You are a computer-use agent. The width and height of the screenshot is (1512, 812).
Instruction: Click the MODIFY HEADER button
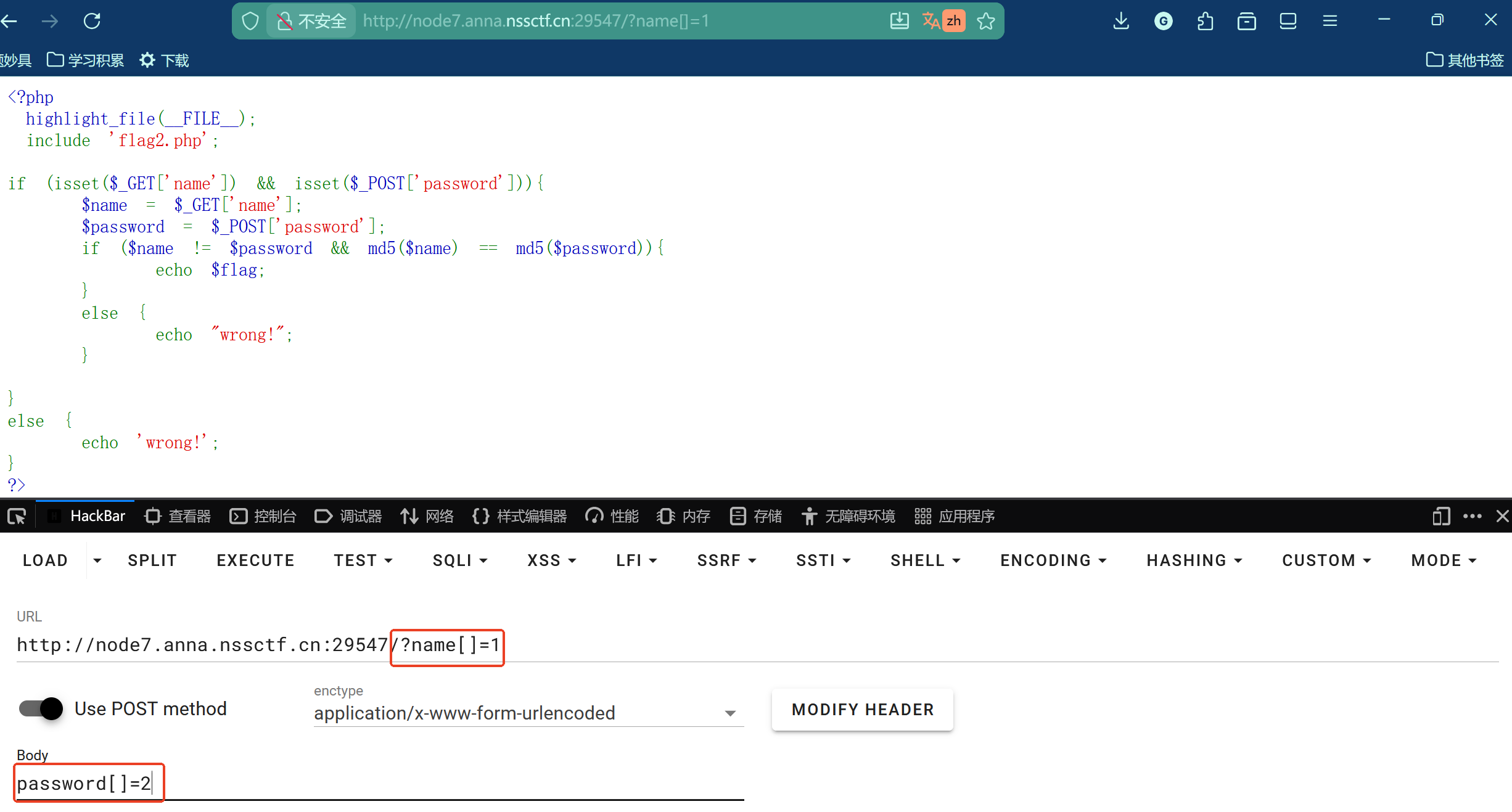[x=862, y=710]
